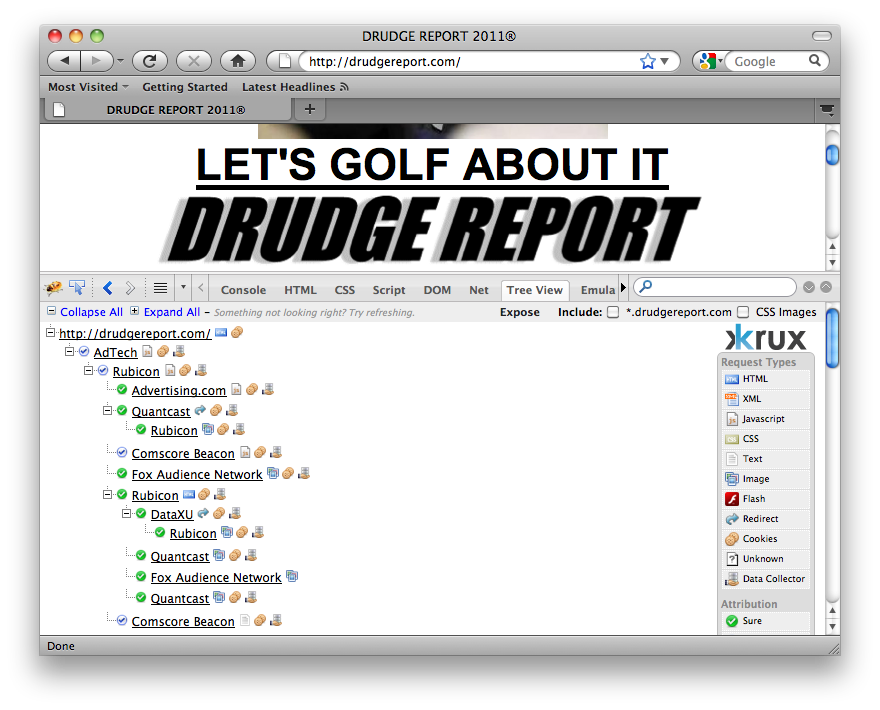Viewport: 880px width, 710px height.
Task: Click the HTML request type legend icon
Action: tap(732, 379)
